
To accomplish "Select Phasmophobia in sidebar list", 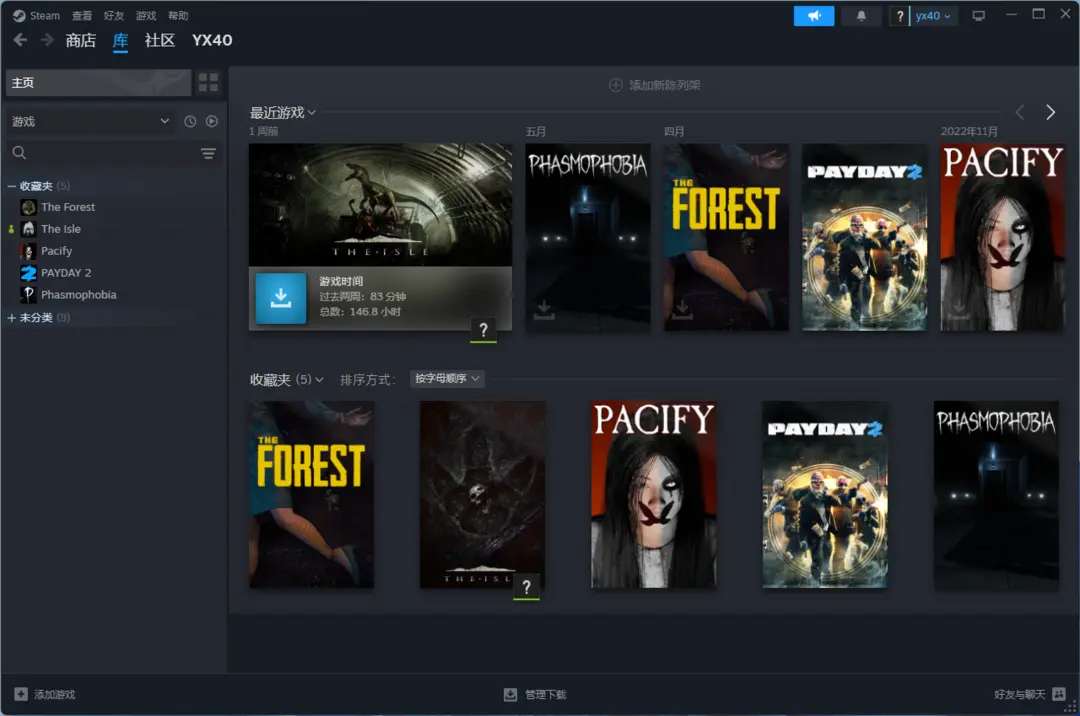I will point(79,295).
